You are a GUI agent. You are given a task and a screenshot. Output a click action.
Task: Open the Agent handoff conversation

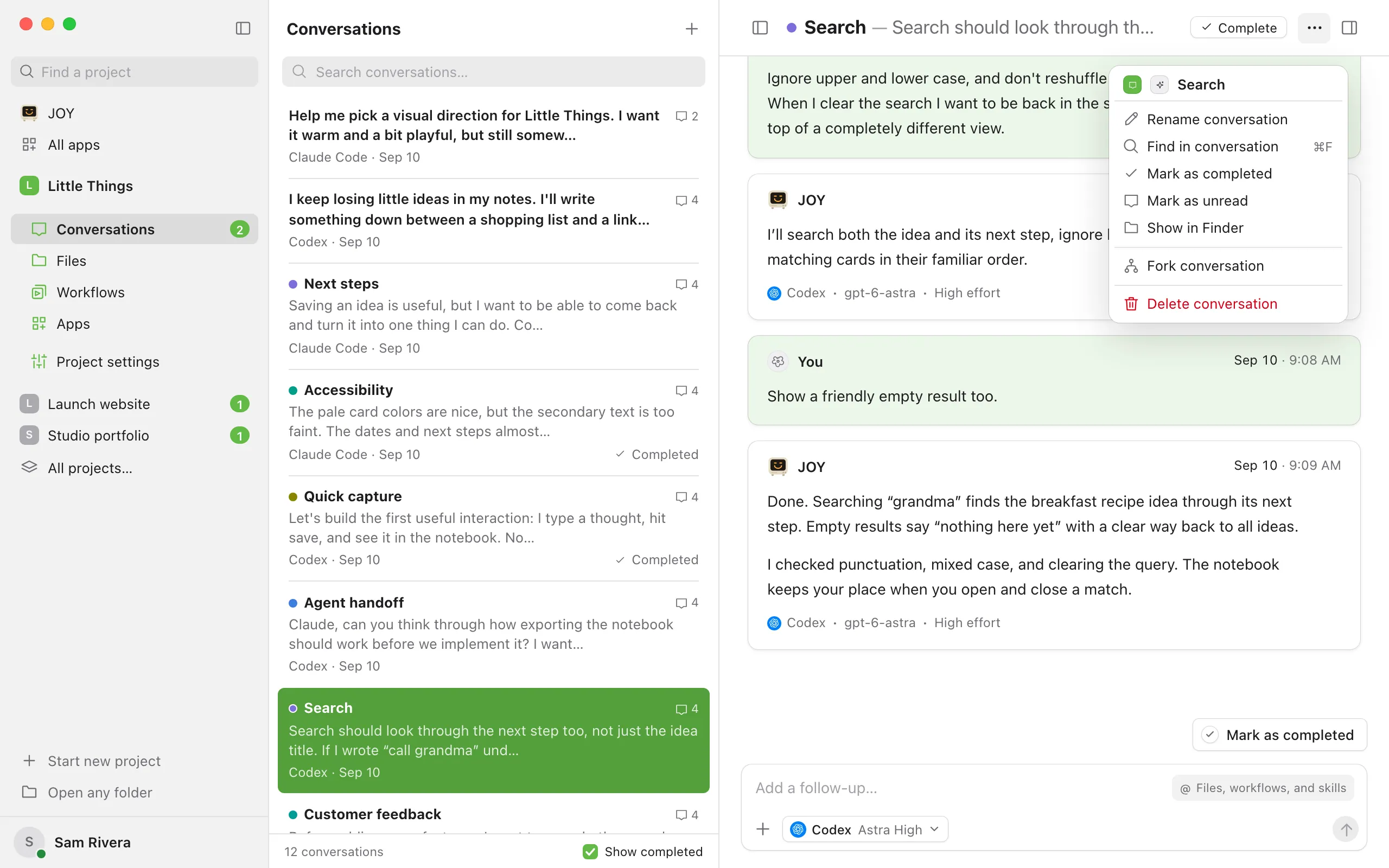coord(493,634)
